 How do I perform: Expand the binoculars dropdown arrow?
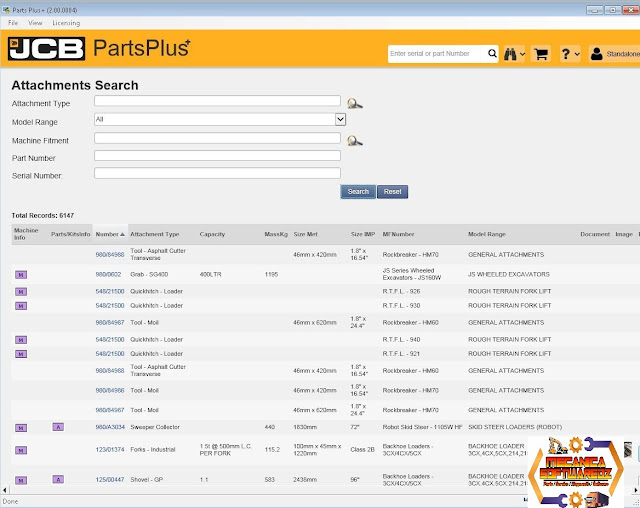pyautogui.click(x=522, y=54)
